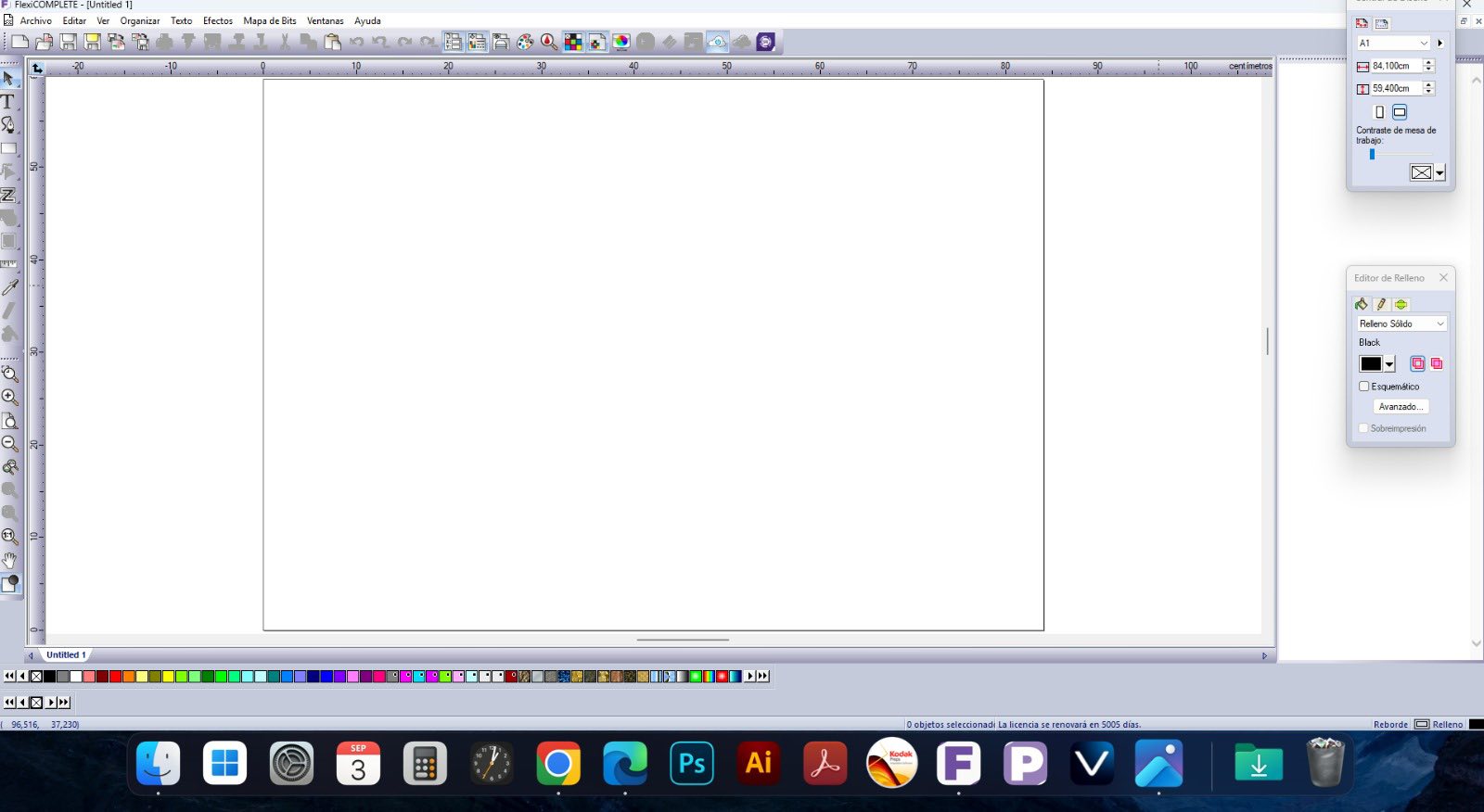Screen dimensions: 1484x812
Task: Click the Avanzado... button
Action: [x=1401, y=407]
